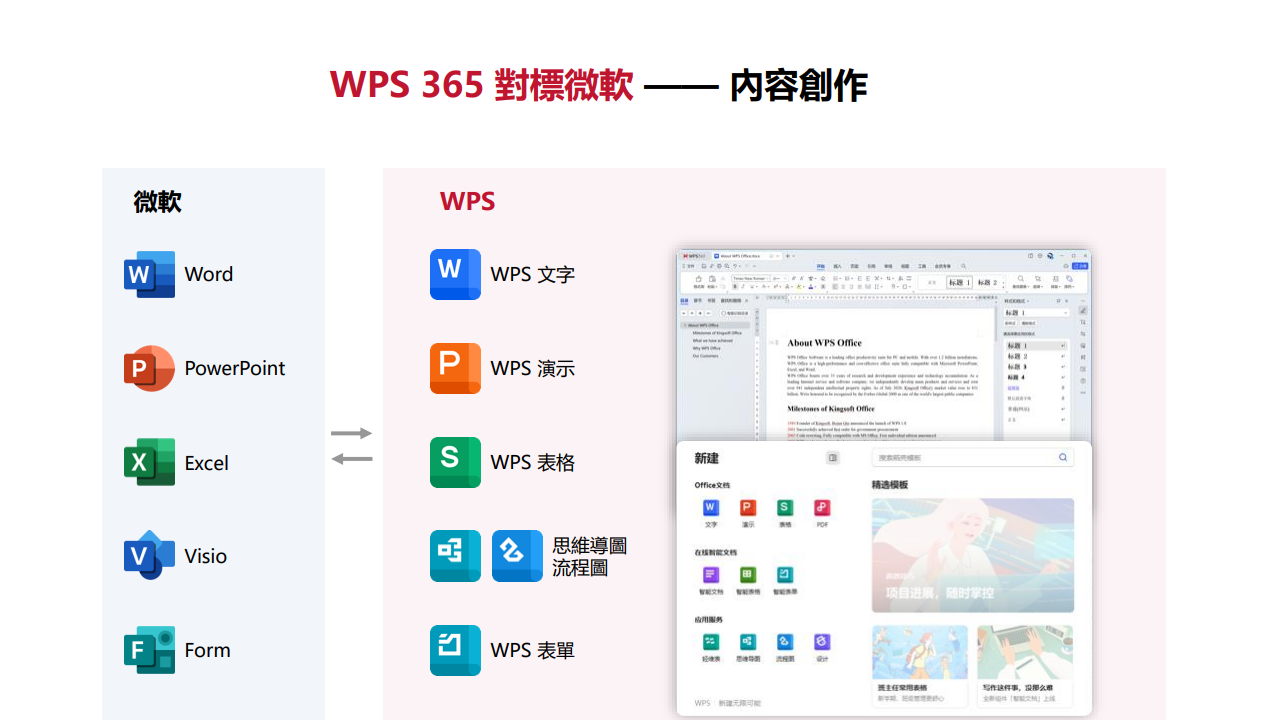The image size is (1277, 720).
Task: Switch to the 视图 ribbon tab
Action: point(905,266)
